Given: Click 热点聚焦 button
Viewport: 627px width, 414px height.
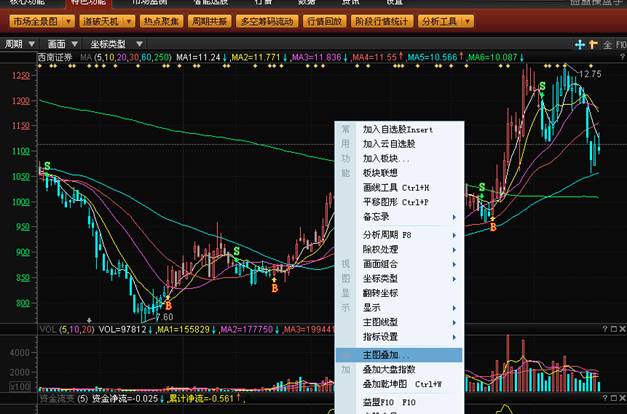Looking at the screenshot, I should pos(161,22).
